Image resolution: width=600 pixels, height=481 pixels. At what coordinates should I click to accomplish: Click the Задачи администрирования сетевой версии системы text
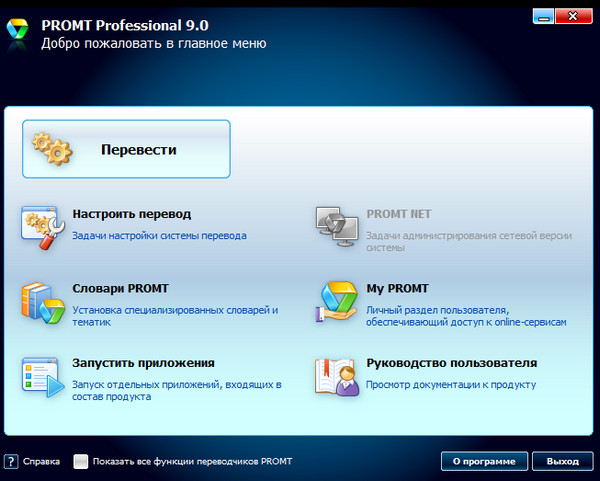[x=469, y=241]
